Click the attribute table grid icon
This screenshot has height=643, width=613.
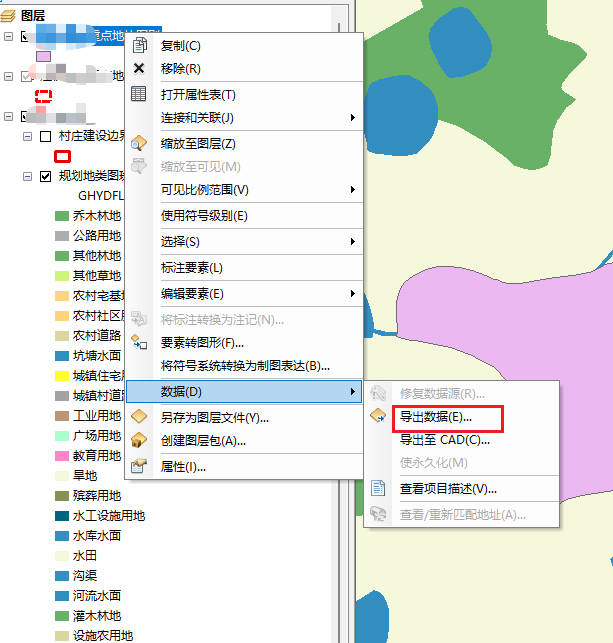[139, 94]
